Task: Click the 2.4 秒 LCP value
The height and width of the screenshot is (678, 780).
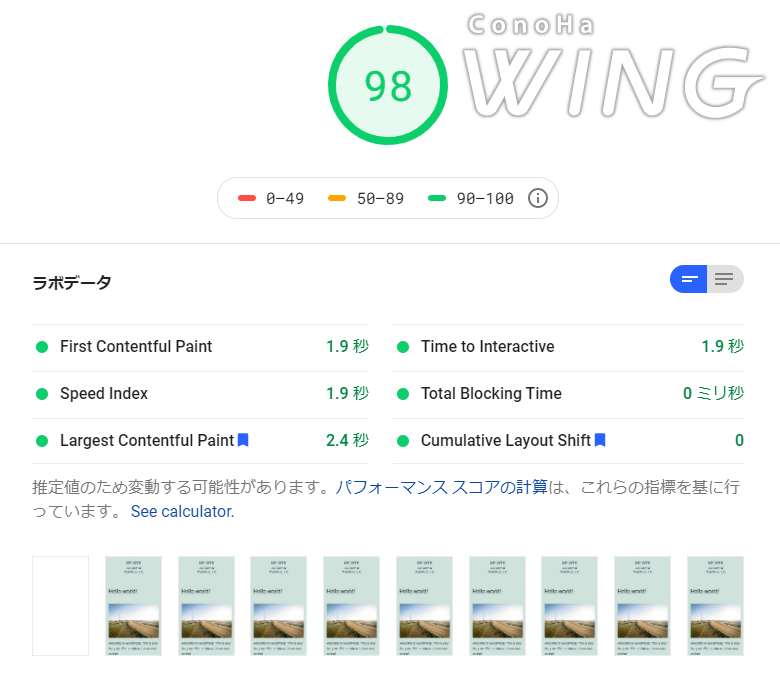Action: (x=347, y=440)
